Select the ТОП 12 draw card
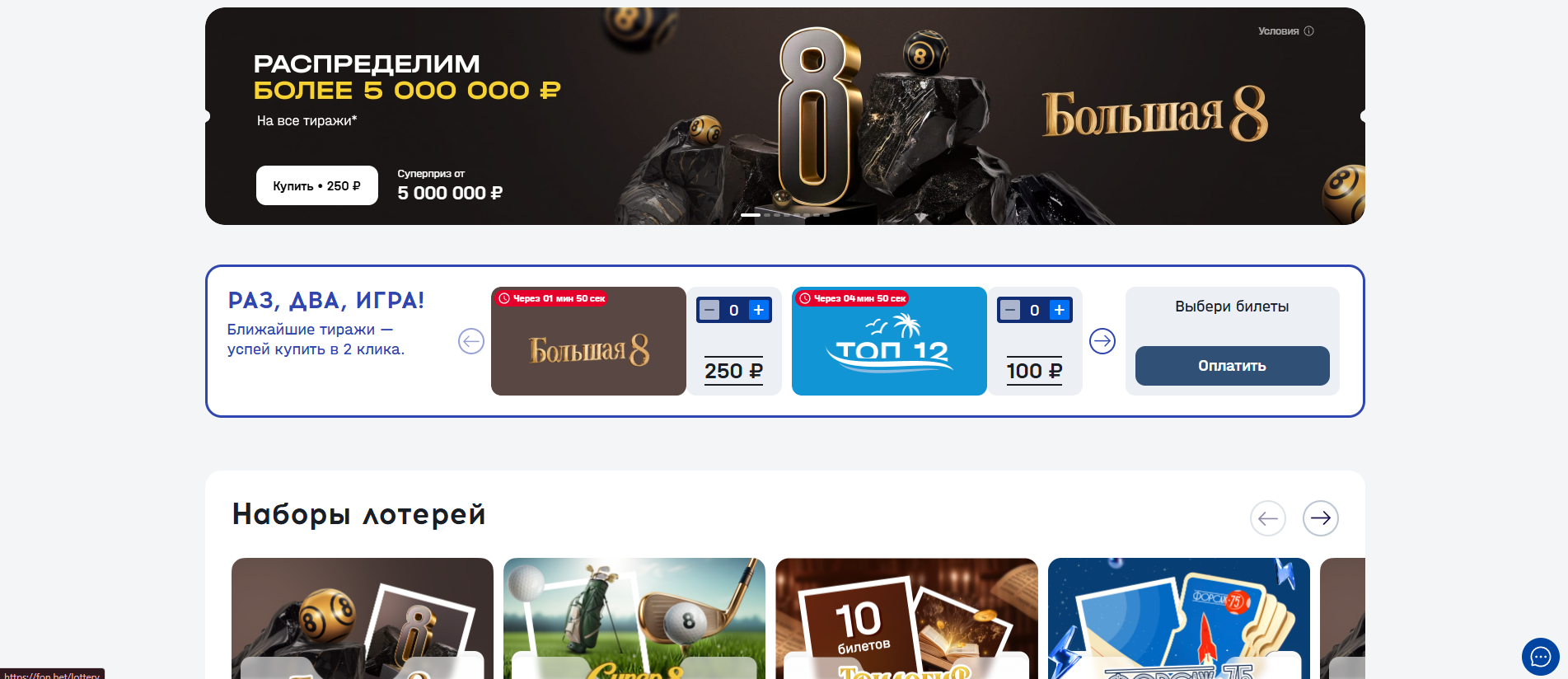Image resolution: width=1568 pixels, height=679 pixels. [x=889, y=341]
